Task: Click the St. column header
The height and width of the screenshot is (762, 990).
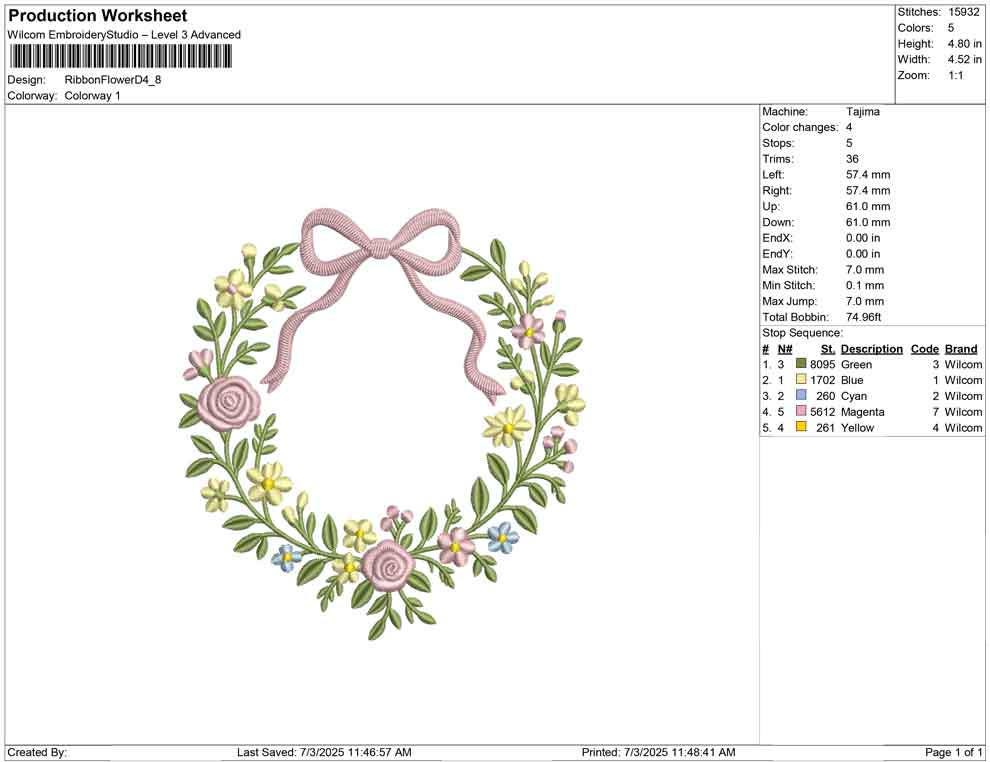Action: (827, 348)
